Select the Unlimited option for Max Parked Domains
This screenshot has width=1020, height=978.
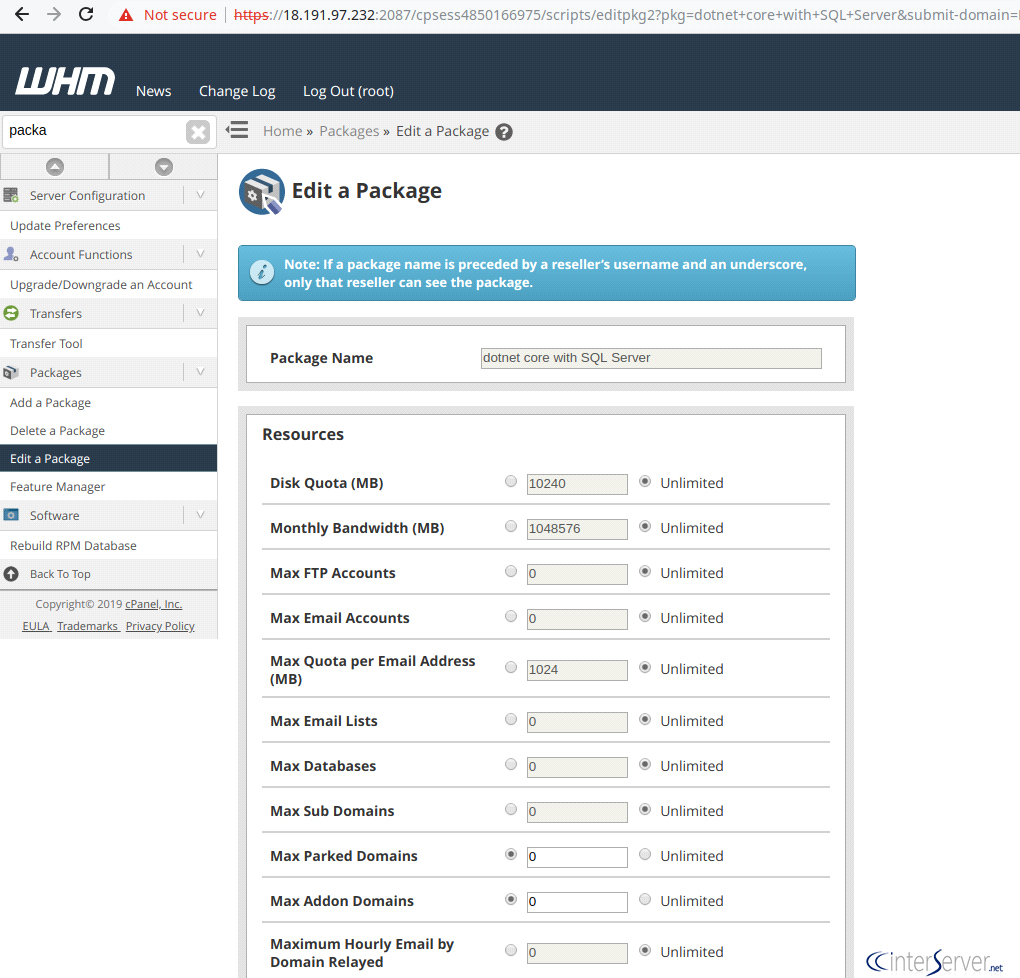(x=645, y=855)
